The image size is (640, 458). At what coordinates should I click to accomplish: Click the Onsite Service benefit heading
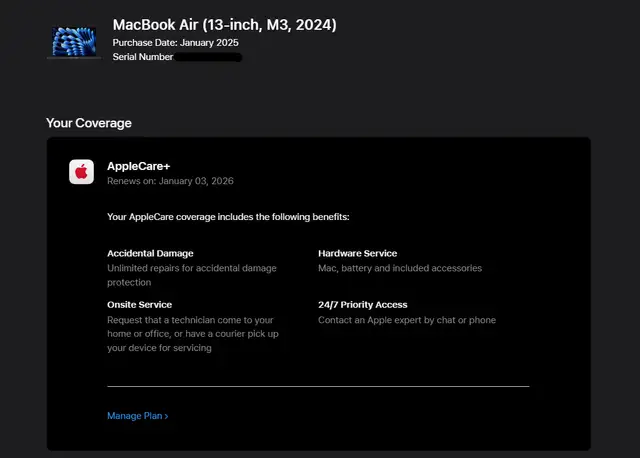click(x=140, y=305)
